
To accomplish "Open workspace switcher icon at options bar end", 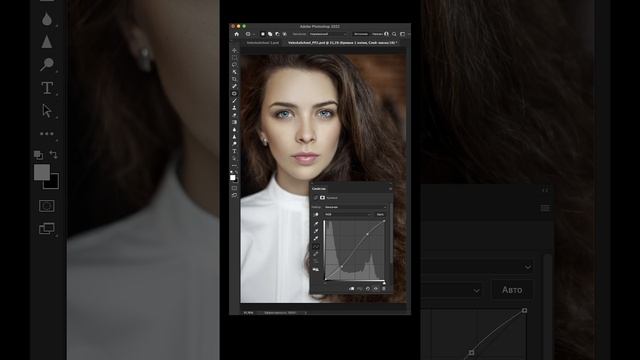I will 402,34.
